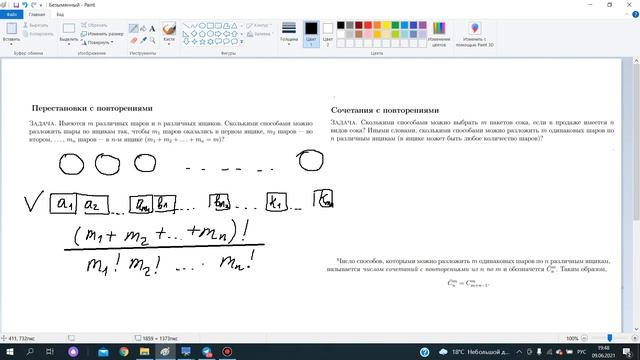Image resolution: width=640 pixels, height=360 pixels.
Task: Open Telegram from the taskbar
Action: 207,351
